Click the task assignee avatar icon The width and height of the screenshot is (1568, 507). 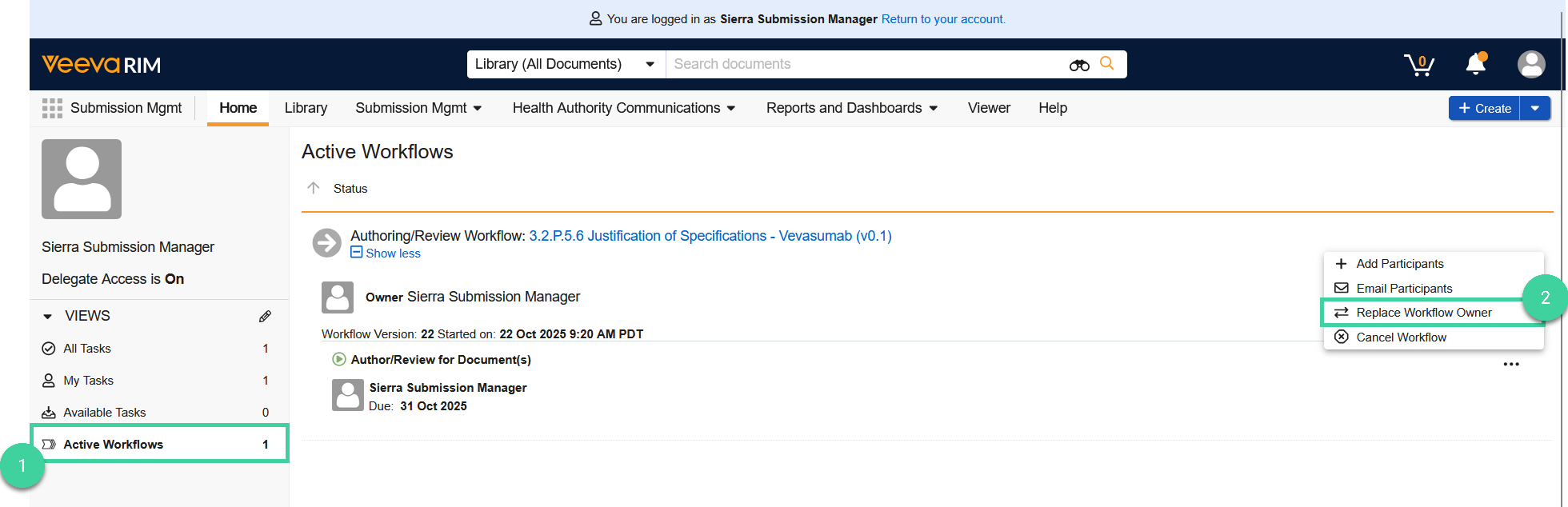pyautogui.click(x=348, y=395)
